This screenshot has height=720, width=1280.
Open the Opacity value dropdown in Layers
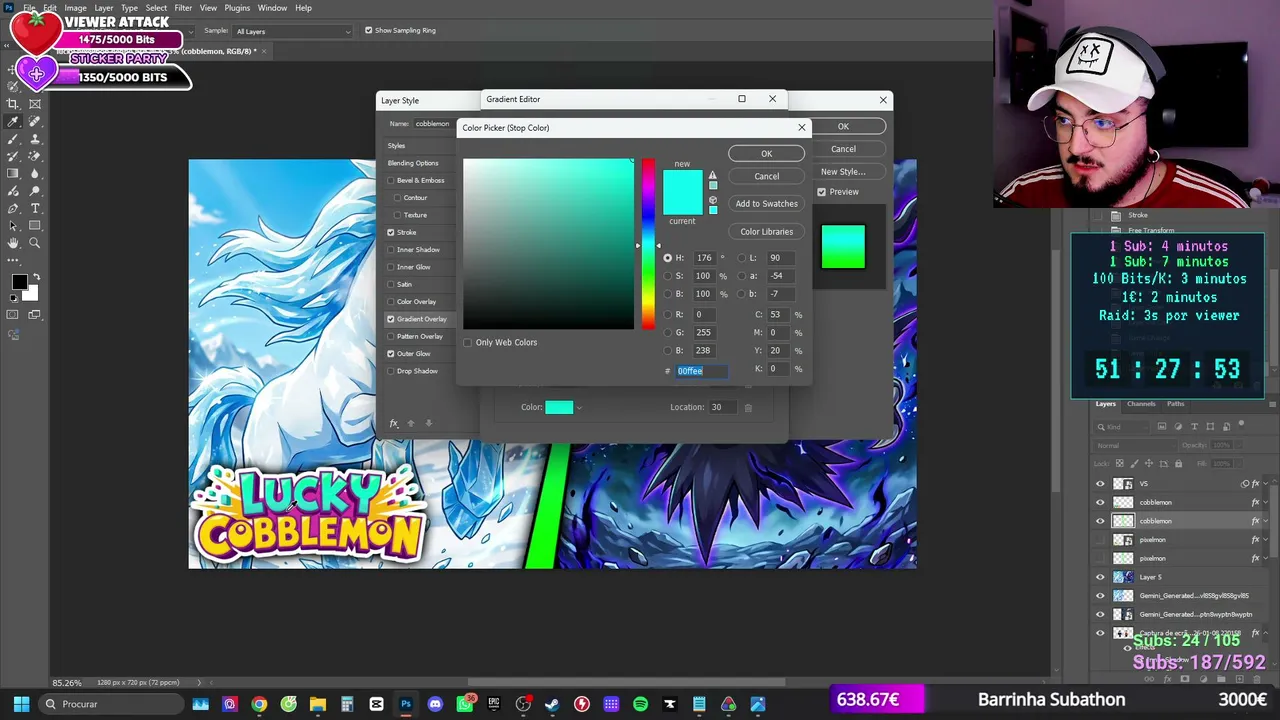(x=1239, y=445)
